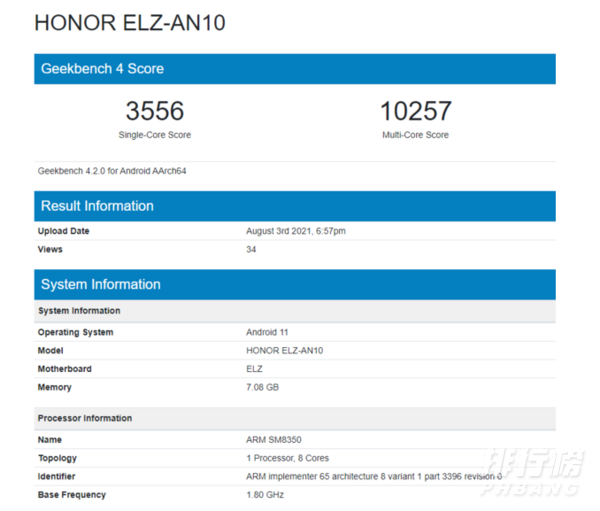Screen dimensions: 600x511
Task: Select Geekbench 4.2.0 for Android AArch64 text
Action: coord(112,171)
